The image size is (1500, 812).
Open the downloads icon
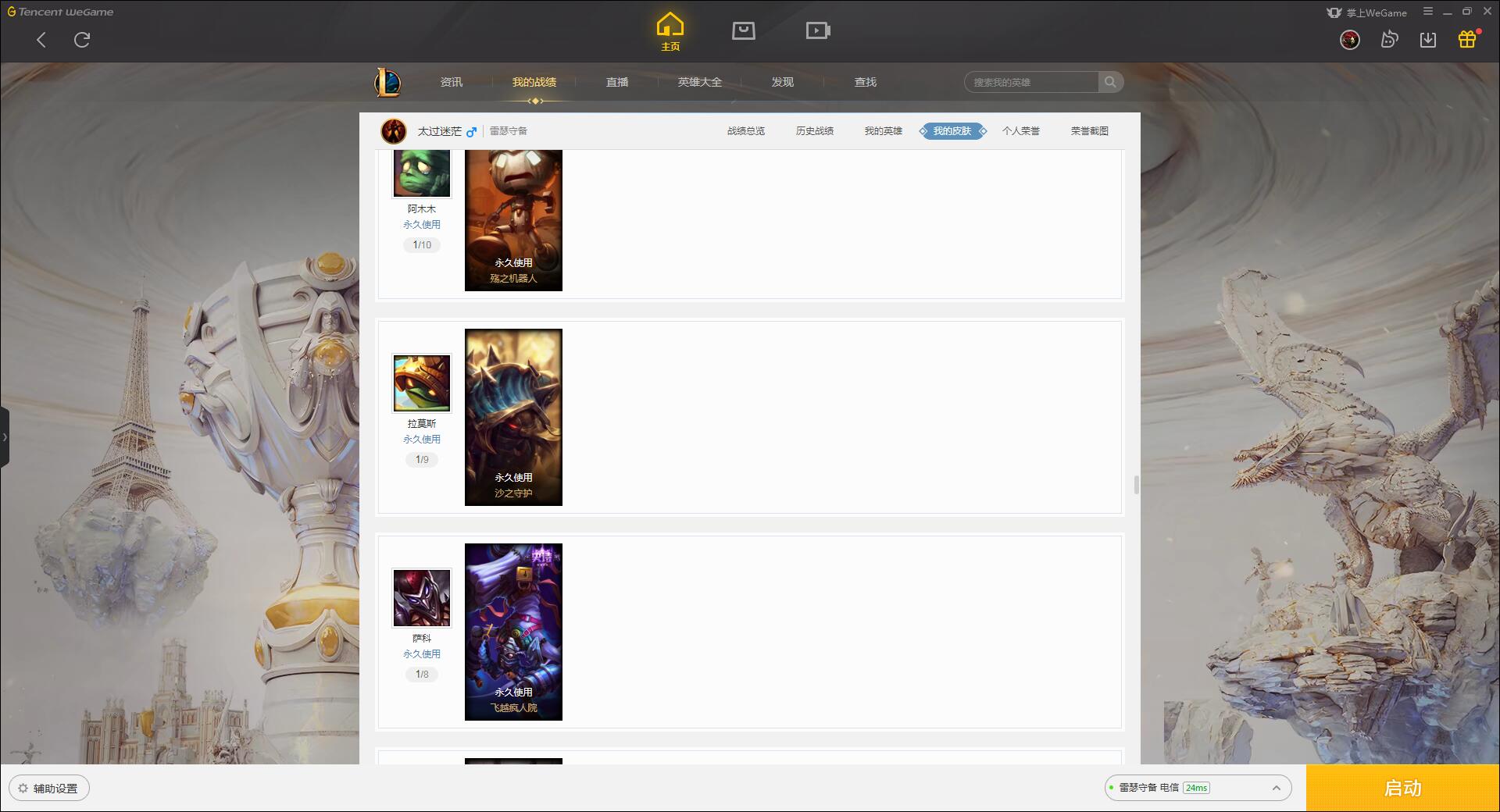point(1428,40)
